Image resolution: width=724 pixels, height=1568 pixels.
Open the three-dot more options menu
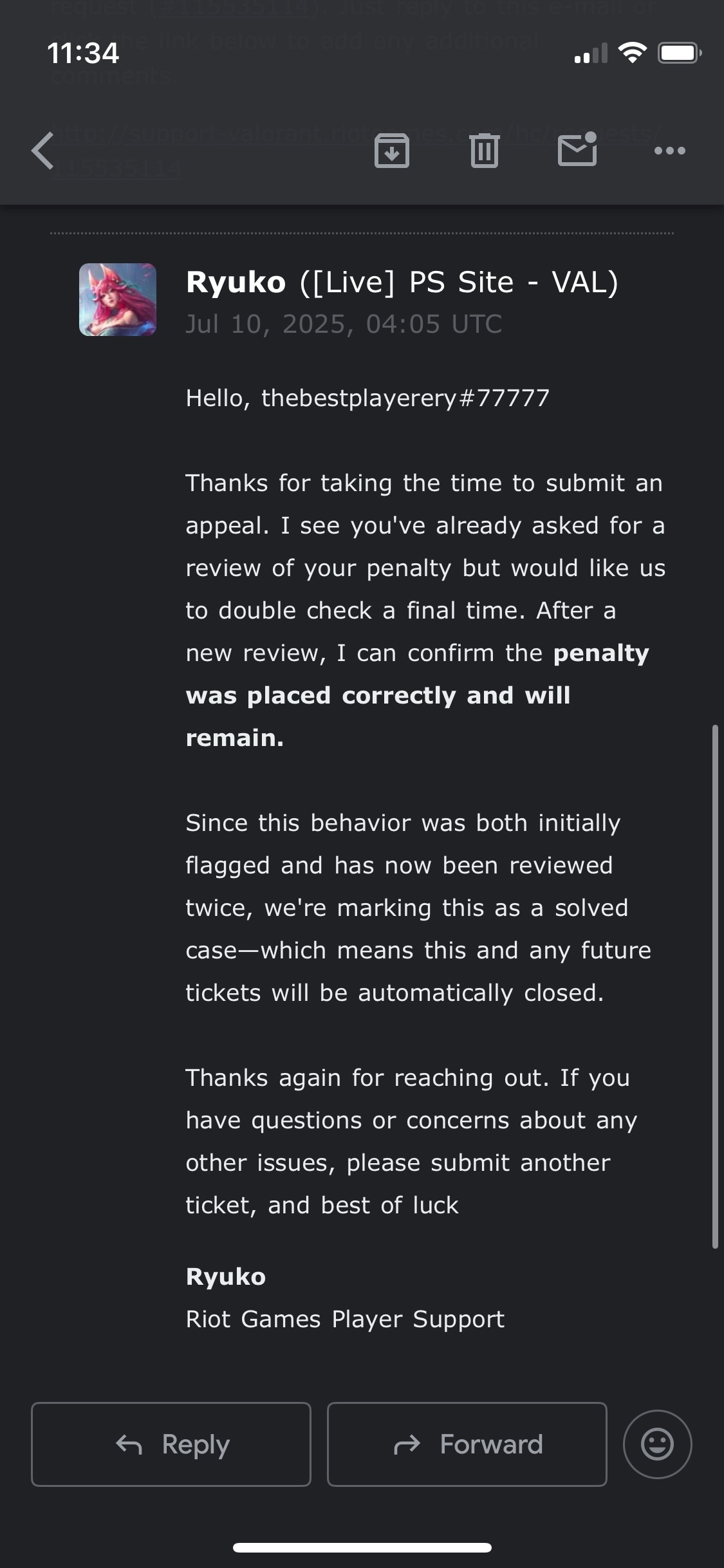(x=670, y=151)
